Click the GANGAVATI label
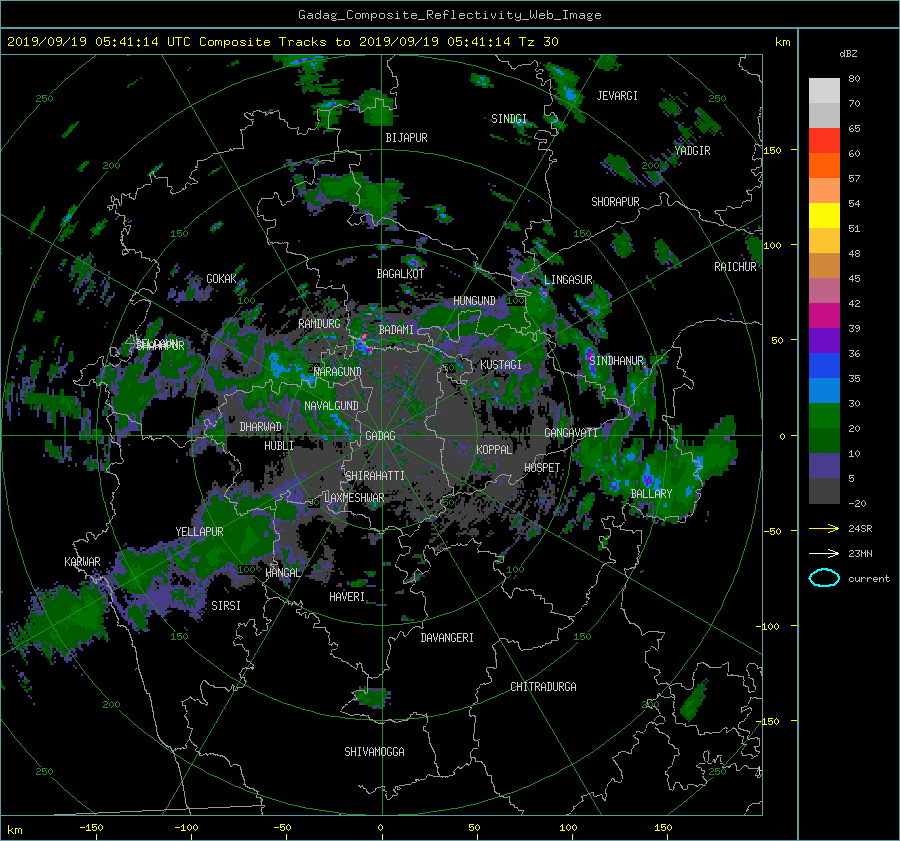The image size is (900, 841). click(571, 433)
